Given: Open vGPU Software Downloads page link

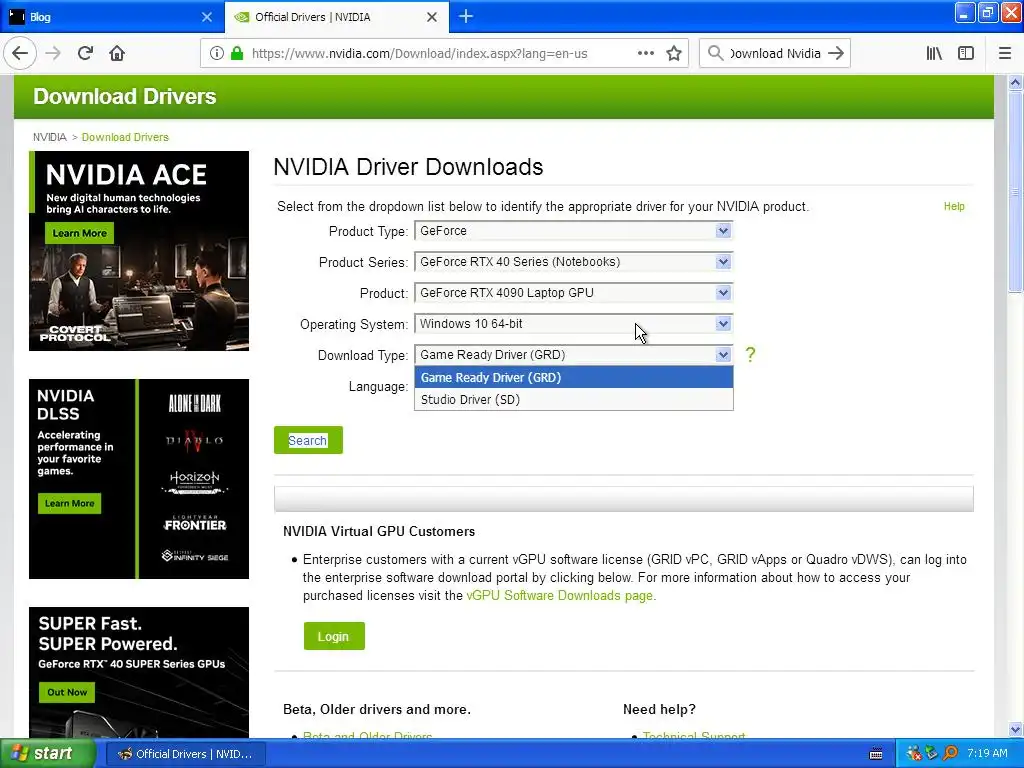Looking at the screenshot, I should [559, 596].
